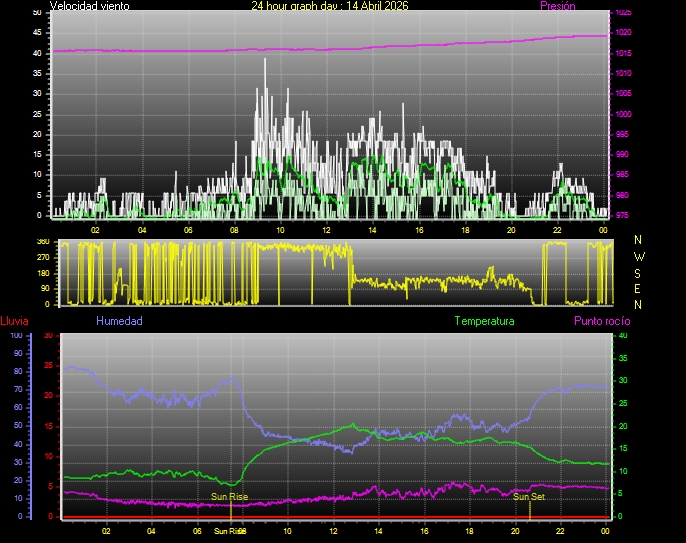The image size is (686, 543).
Task: Click the Sun Rise label on the bottom time axis
Action: click(x=228, y=531)
